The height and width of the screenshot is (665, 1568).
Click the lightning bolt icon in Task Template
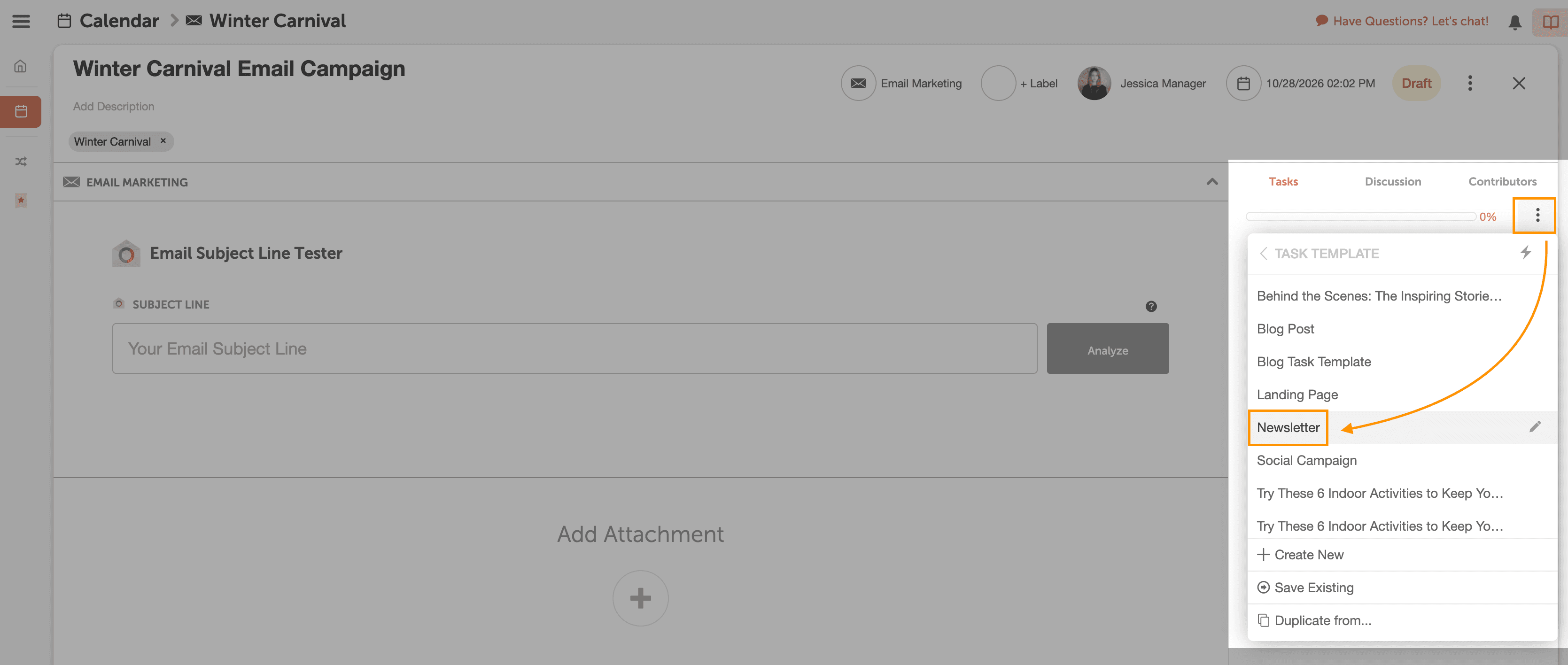click(1525, 253)
